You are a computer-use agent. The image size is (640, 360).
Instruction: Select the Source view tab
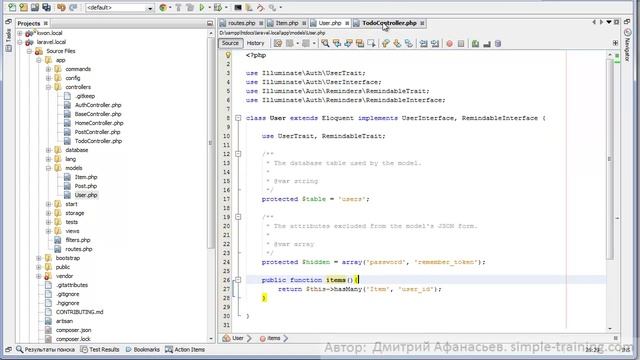tap(230, 43)
